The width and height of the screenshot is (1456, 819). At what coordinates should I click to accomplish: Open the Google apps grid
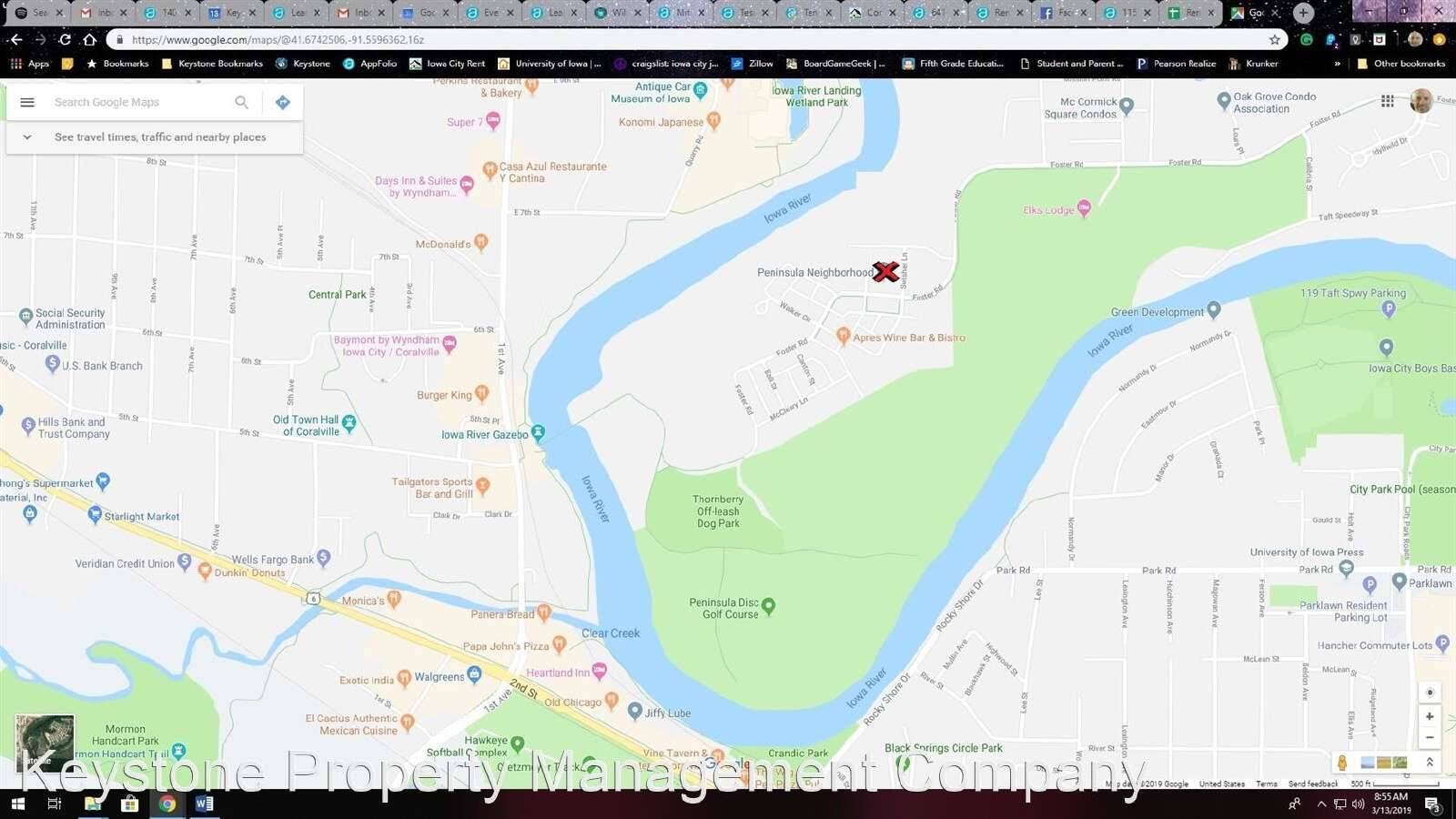tap(1387, 101)
